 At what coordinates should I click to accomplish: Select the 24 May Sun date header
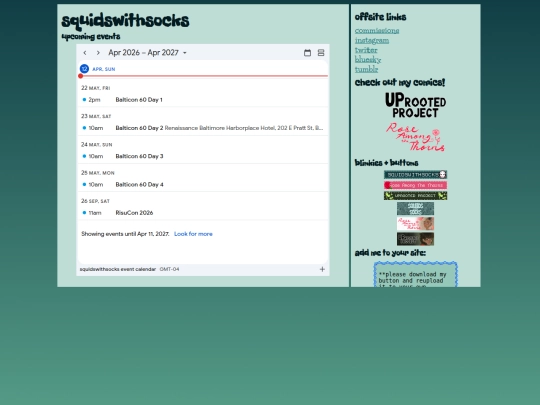click(96, 144)
